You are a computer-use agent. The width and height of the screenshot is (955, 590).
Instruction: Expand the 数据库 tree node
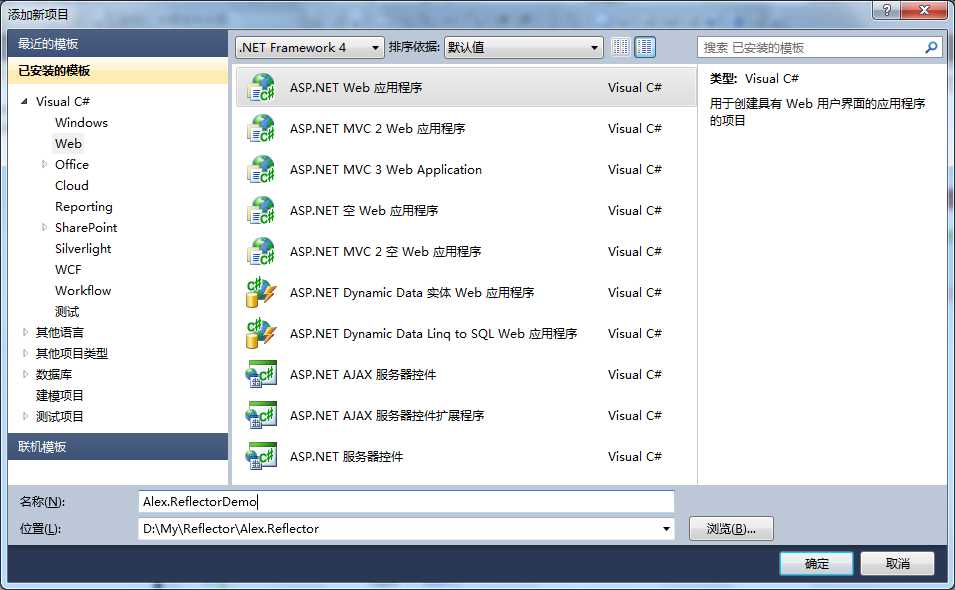[25, 374]
